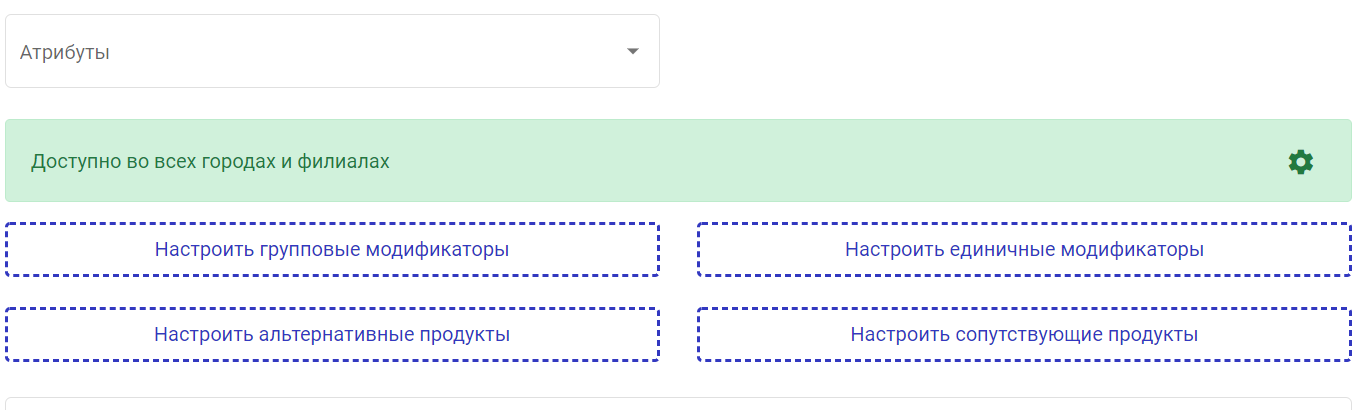Click Настроить групповые модификаторы button

(x=332, y=249)
